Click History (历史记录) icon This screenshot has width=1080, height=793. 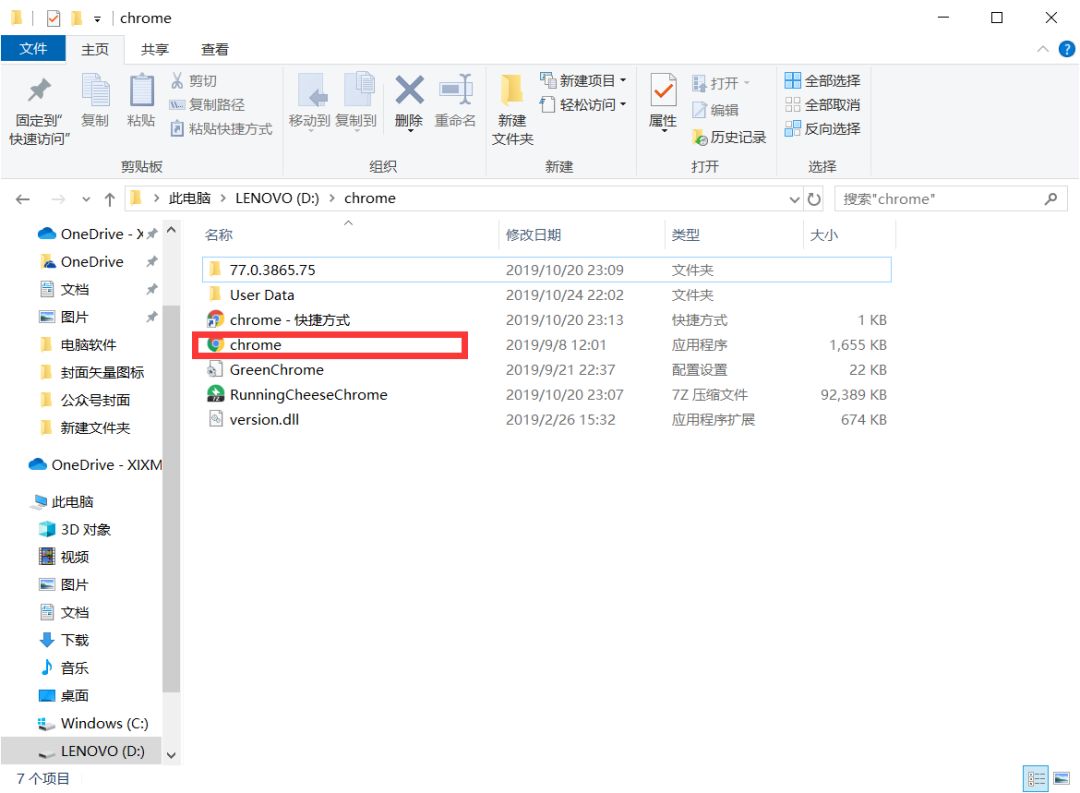699,137
